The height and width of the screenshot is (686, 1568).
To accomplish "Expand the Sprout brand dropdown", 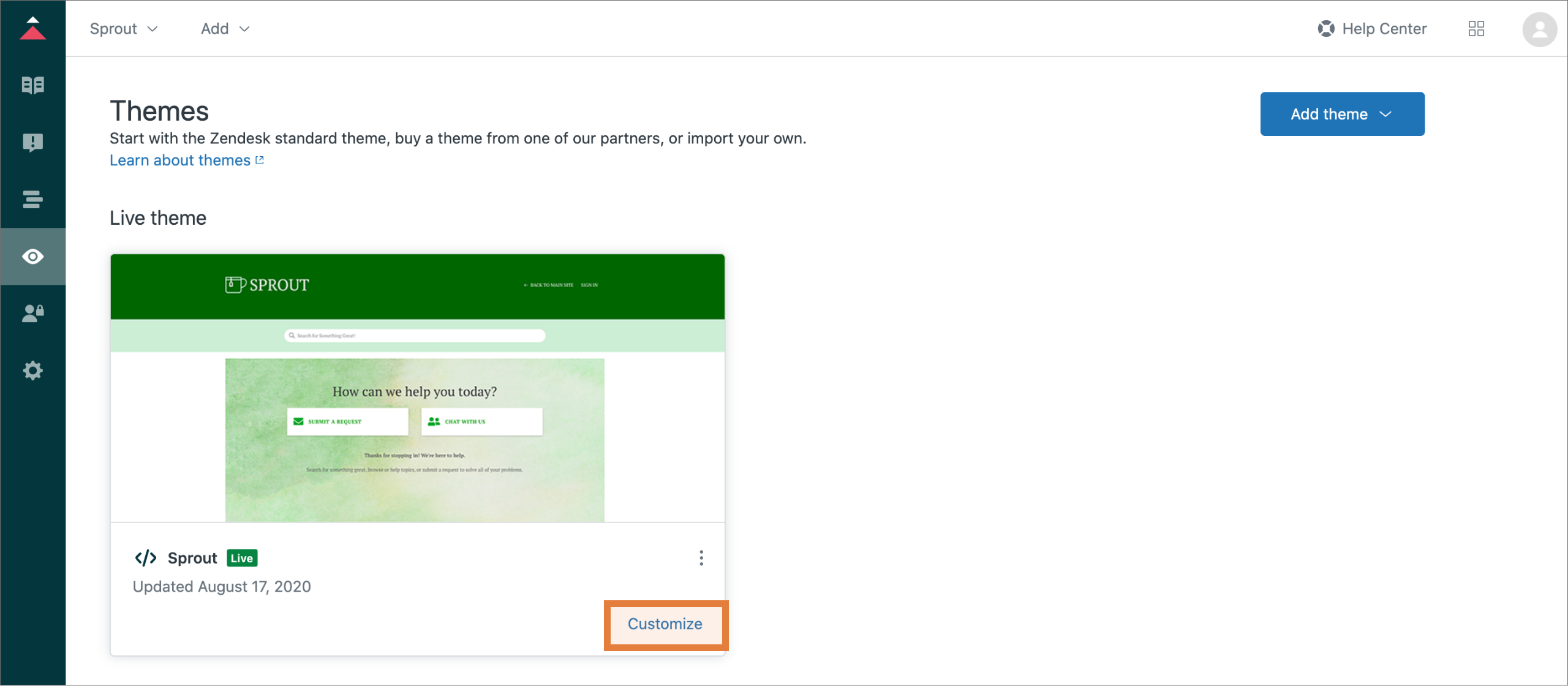I will tap(124, 29).
